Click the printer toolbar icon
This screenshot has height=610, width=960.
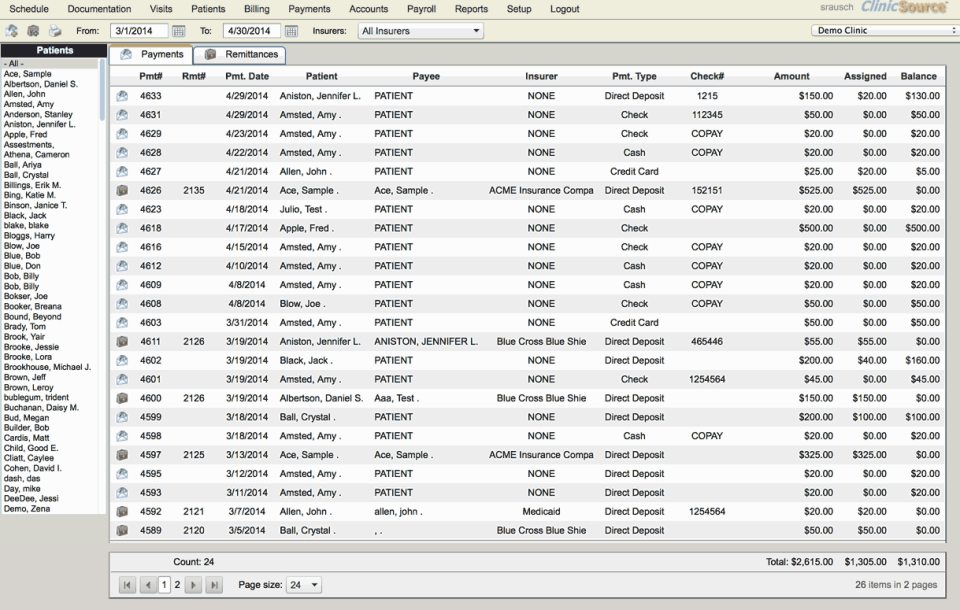[55, 31]
